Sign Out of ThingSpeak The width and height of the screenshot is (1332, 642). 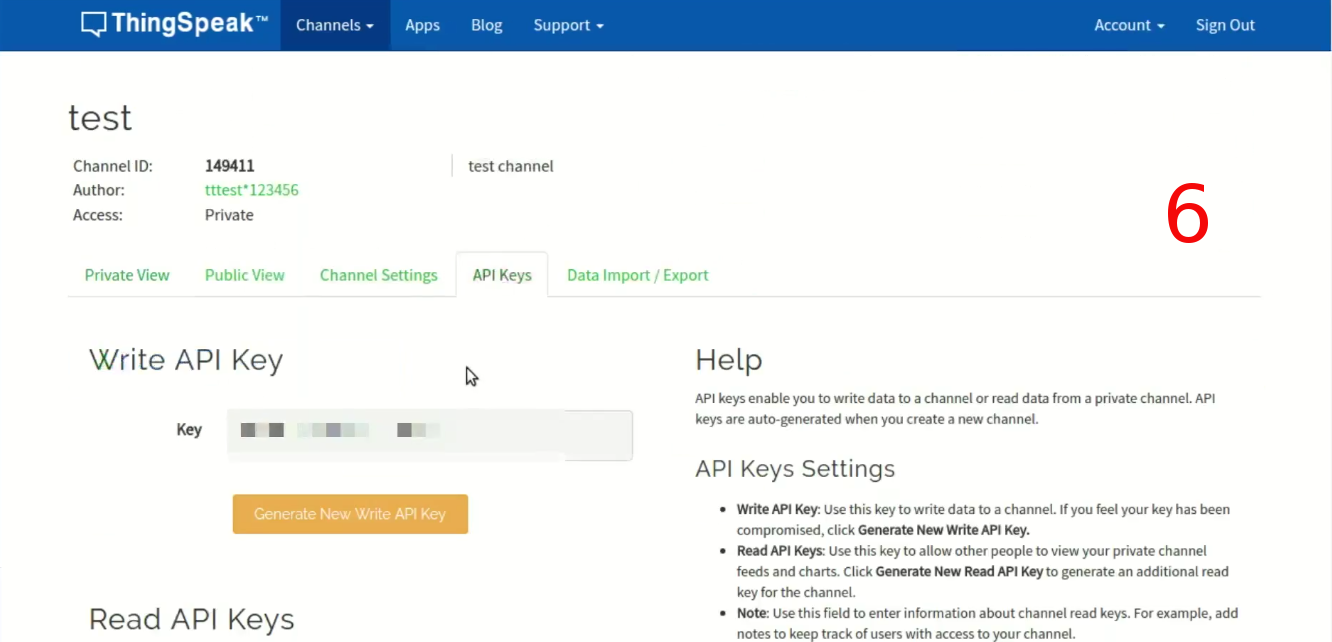(x=1225, y=25)
